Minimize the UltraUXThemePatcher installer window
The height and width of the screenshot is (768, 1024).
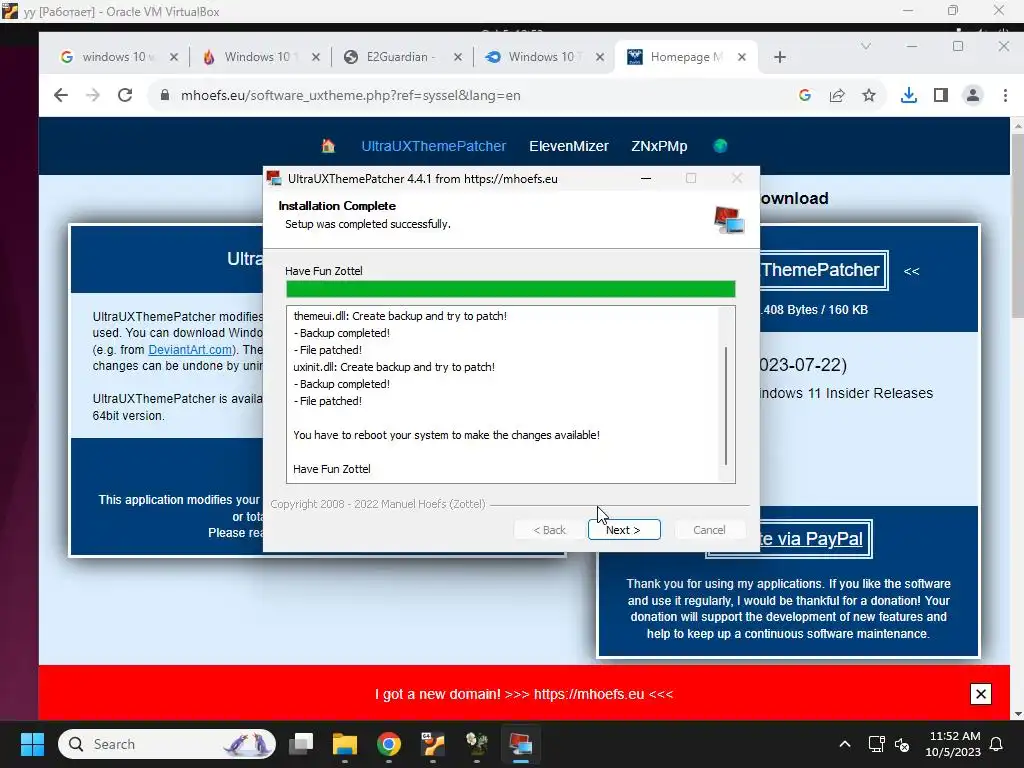(646, 178)
